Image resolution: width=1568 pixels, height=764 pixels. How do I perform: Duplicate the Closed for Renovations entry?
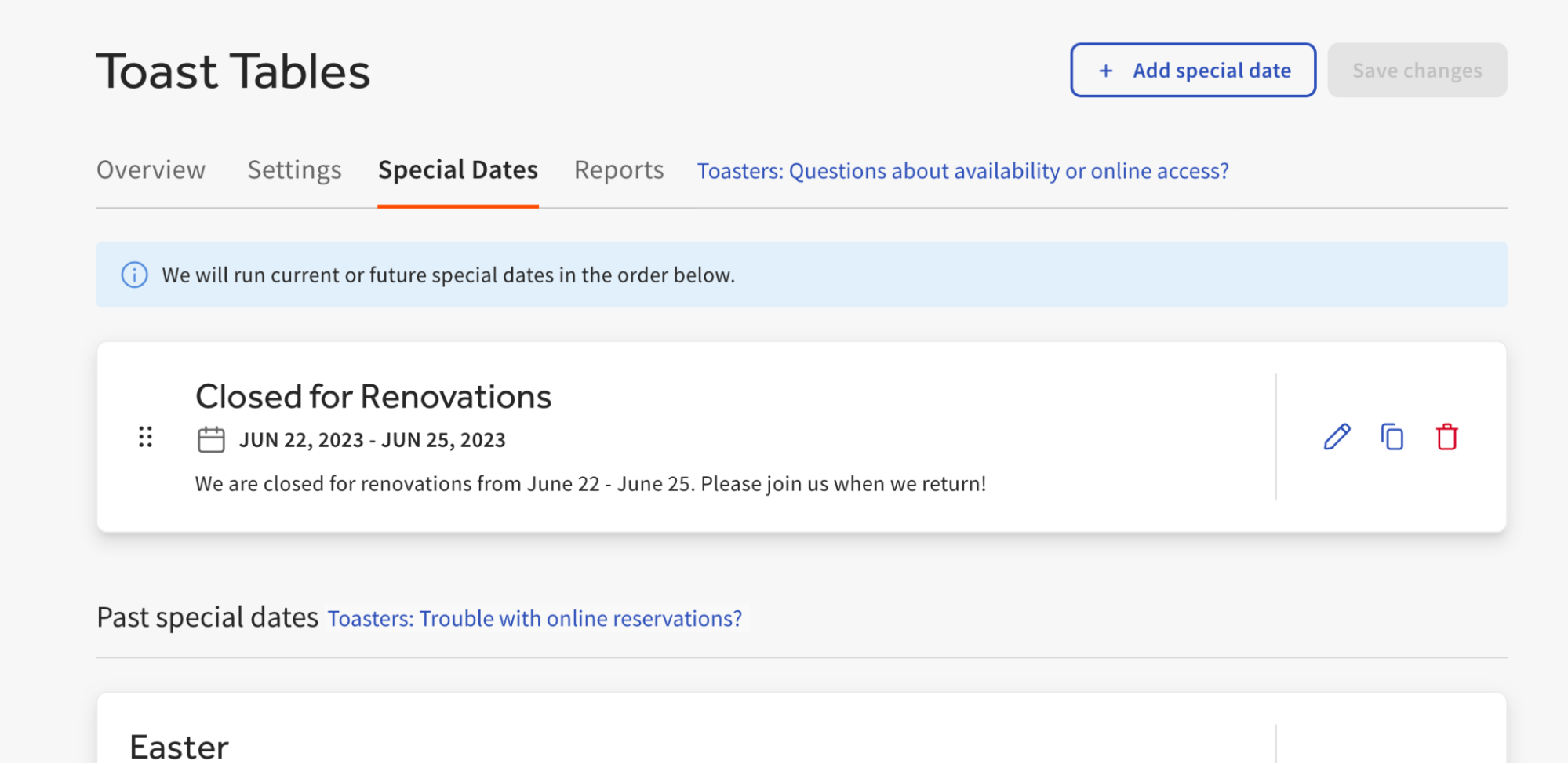(x=1392, y=437)
